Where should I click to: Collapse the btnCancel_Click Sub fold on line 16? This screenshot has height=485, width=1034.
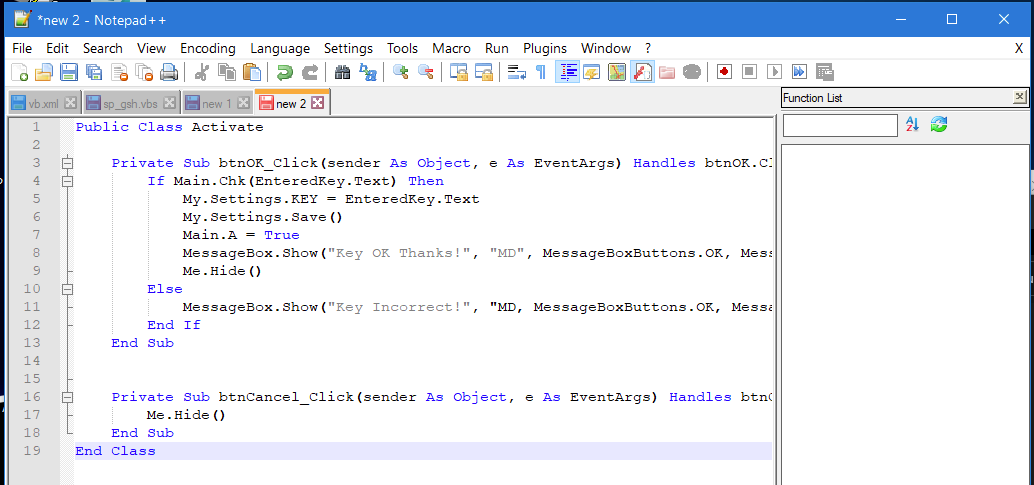(67, 397)
